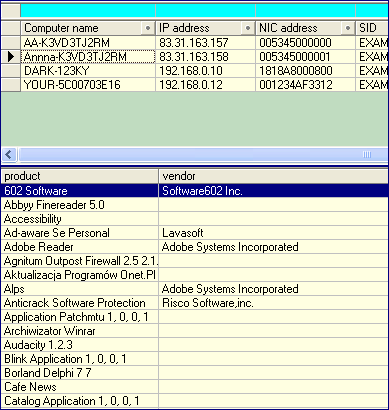
Task: Select the Annna-K3VD3TJ2RM computer name cell
Action: (88, 57)
